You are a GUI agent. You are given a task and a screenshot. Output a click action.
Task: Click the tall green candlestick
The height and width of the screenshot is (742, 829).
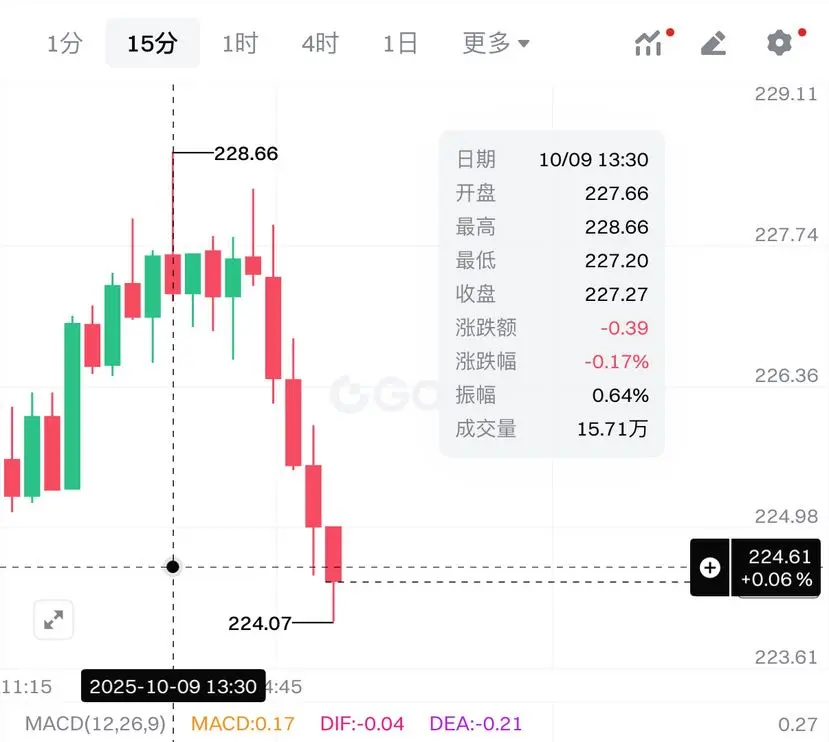pos(72,405)
